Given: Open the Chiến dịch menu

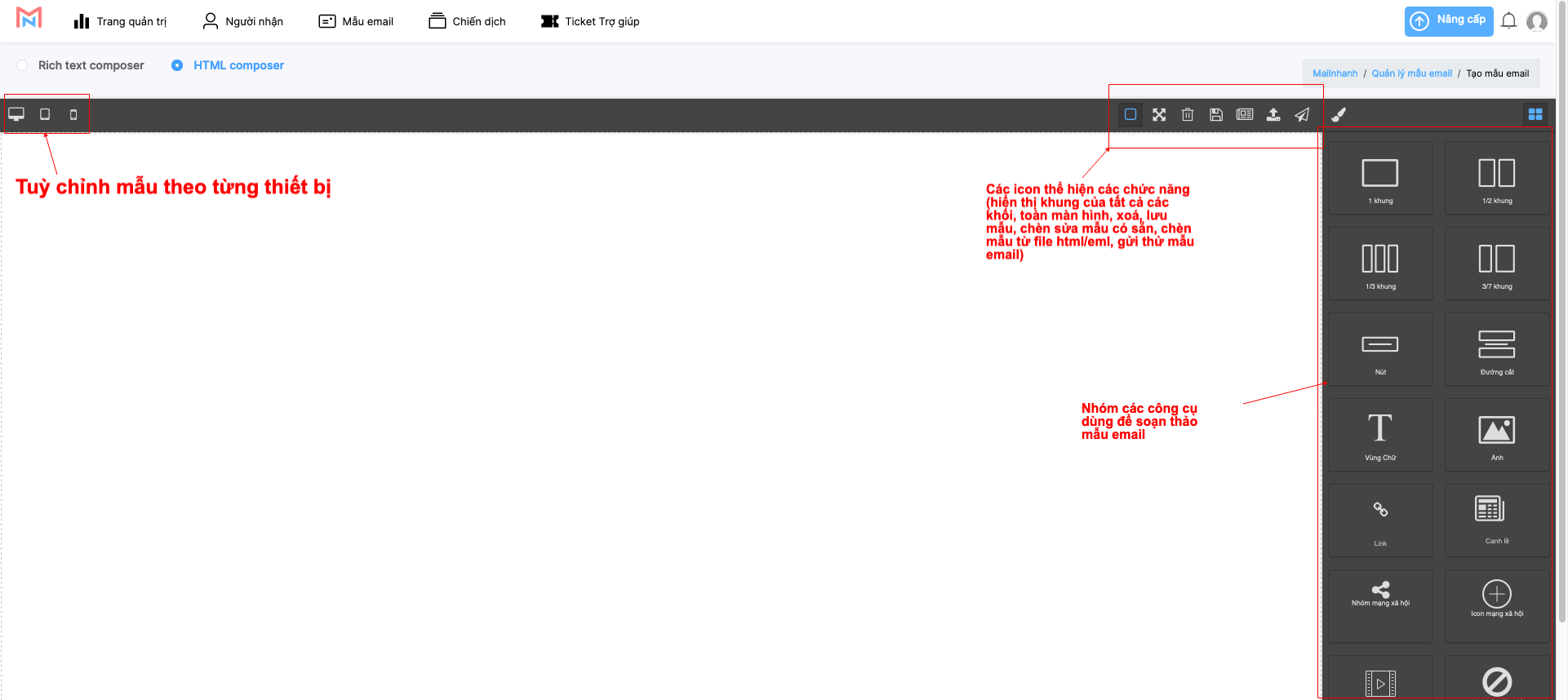Looking at the screenshot, I should coord(467,21).
